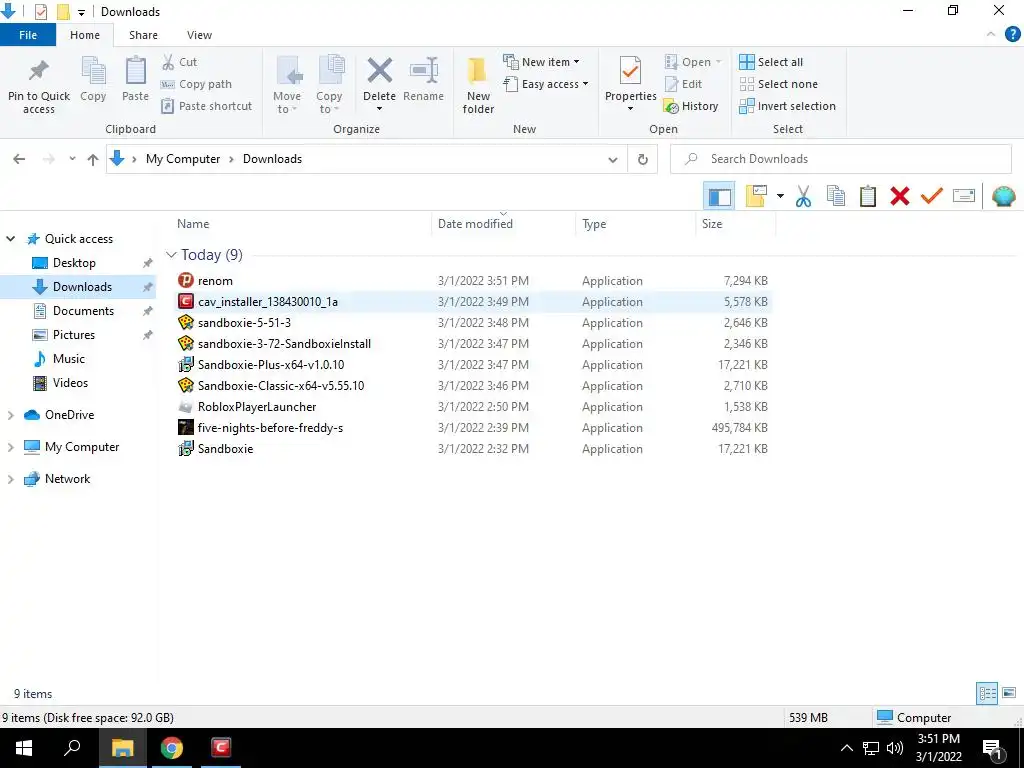Click Select all in ribbon
The width and height of the screenshot is (1024, 768).
pyautogui.click(x=771, y=62)
